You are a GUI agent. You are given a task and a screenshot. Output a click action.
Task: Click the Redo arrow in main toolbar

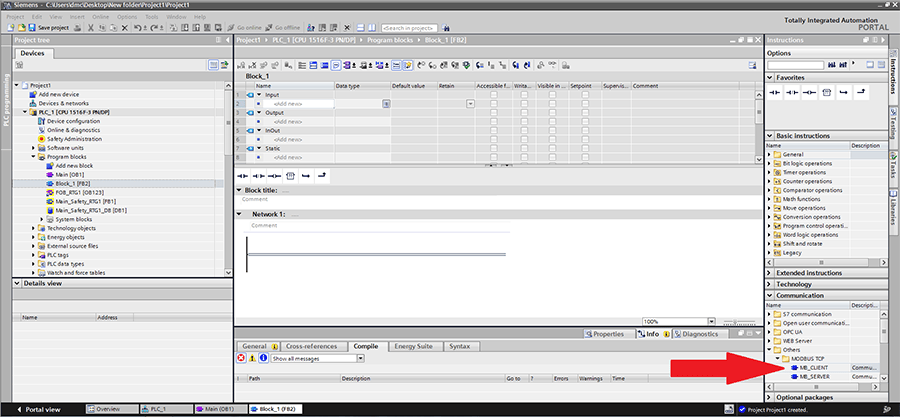[153, 28]
